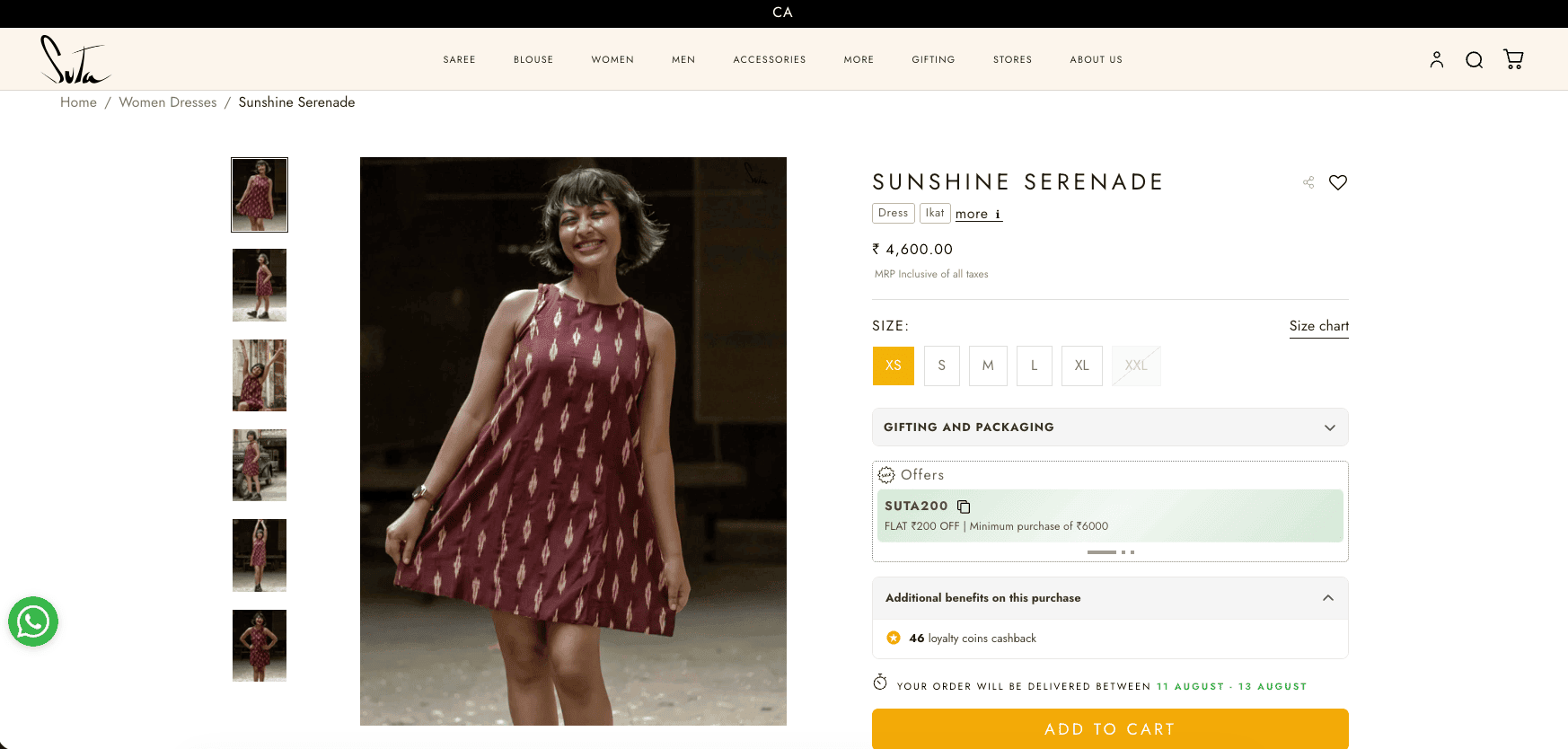Click the Ikat tag
The width and height of the screenshot is (1568, 749).
tap(935, 213)
